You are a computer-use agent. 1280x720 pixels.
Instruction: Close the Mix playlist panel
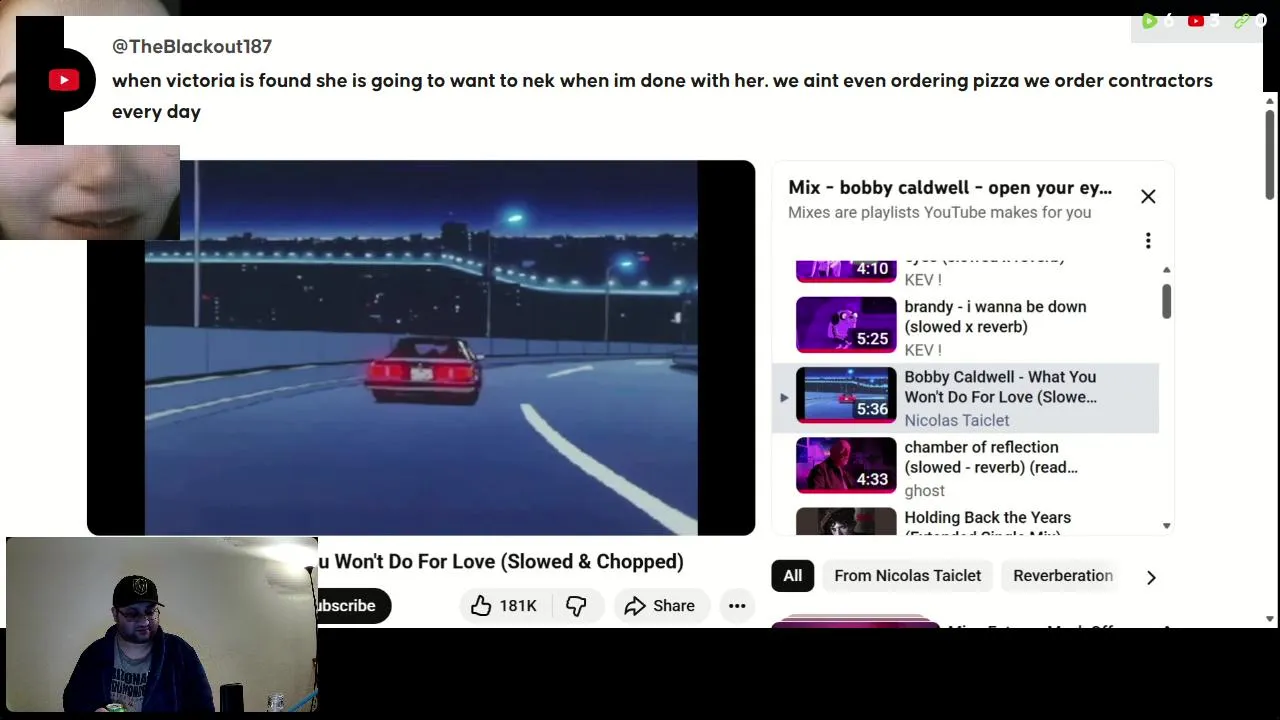pos(1148,197)
